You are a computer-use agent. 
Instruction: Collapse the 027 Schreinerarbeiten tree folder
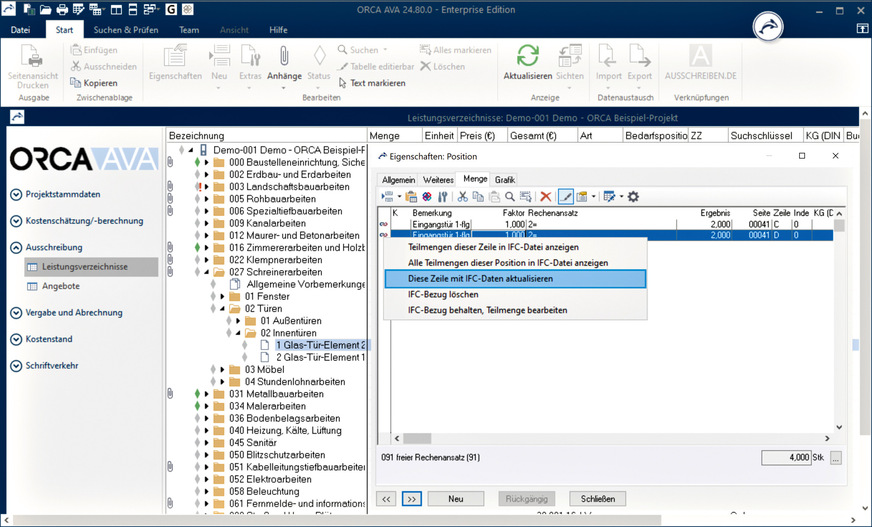207,272
